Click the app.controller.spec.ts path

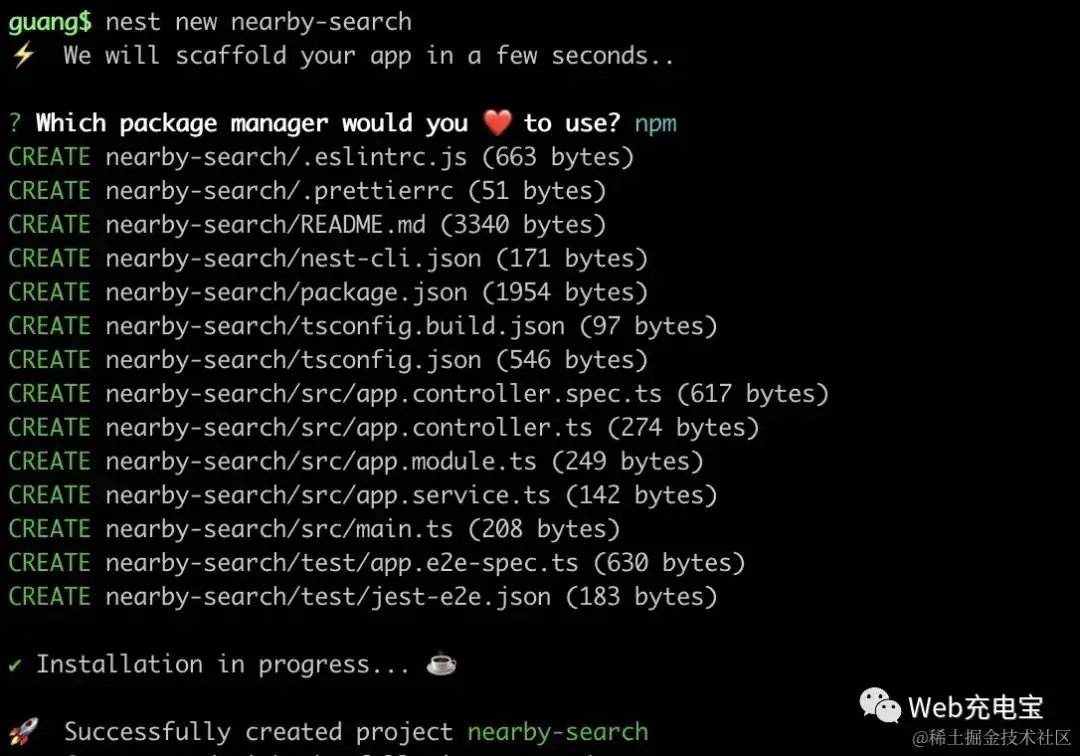pos(384,393)
